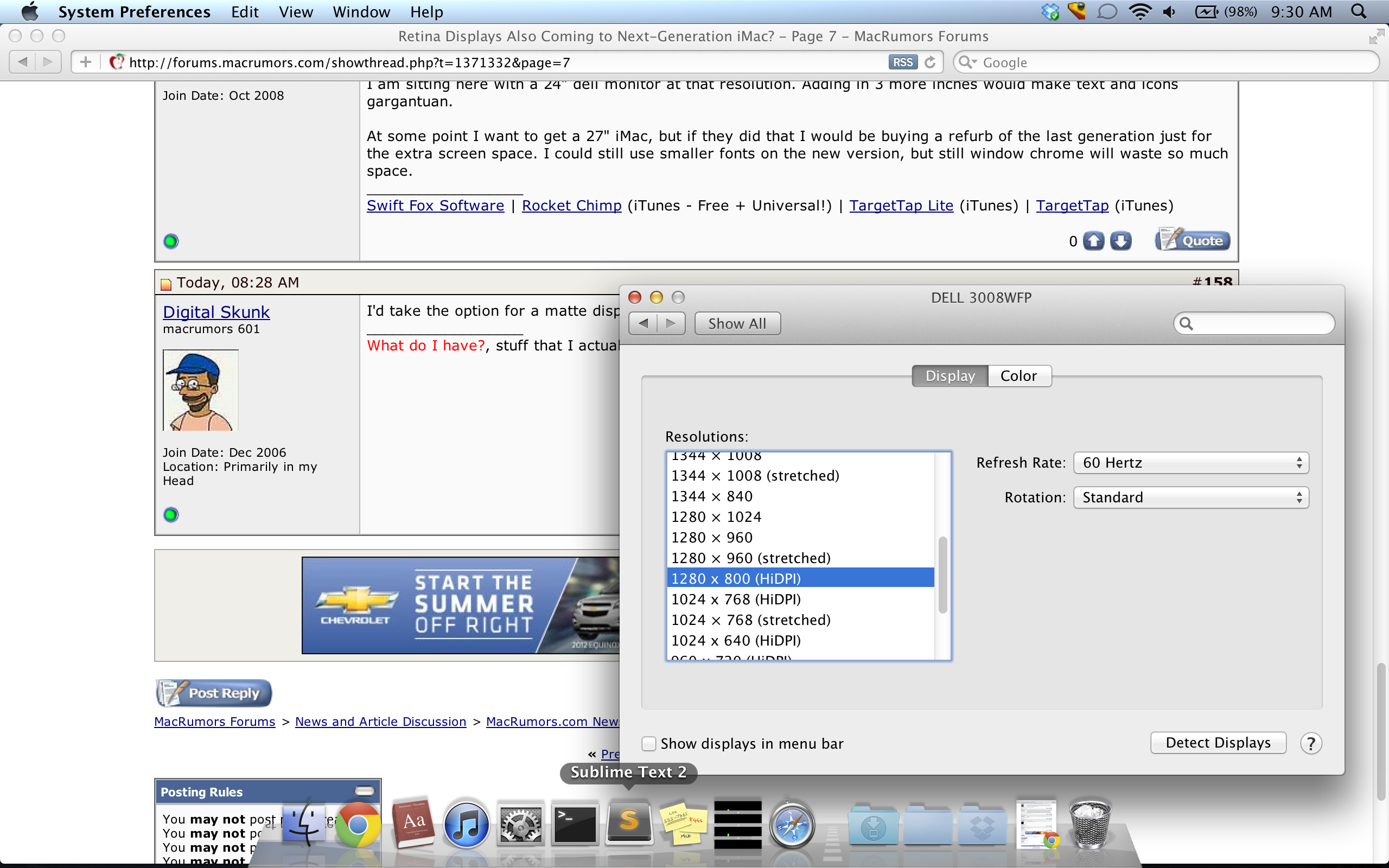Image resolution: width=1389 pixels, height=868 pixels.
Task: Reload the page with the refresh icon
Action: click(x=931, y=62)
